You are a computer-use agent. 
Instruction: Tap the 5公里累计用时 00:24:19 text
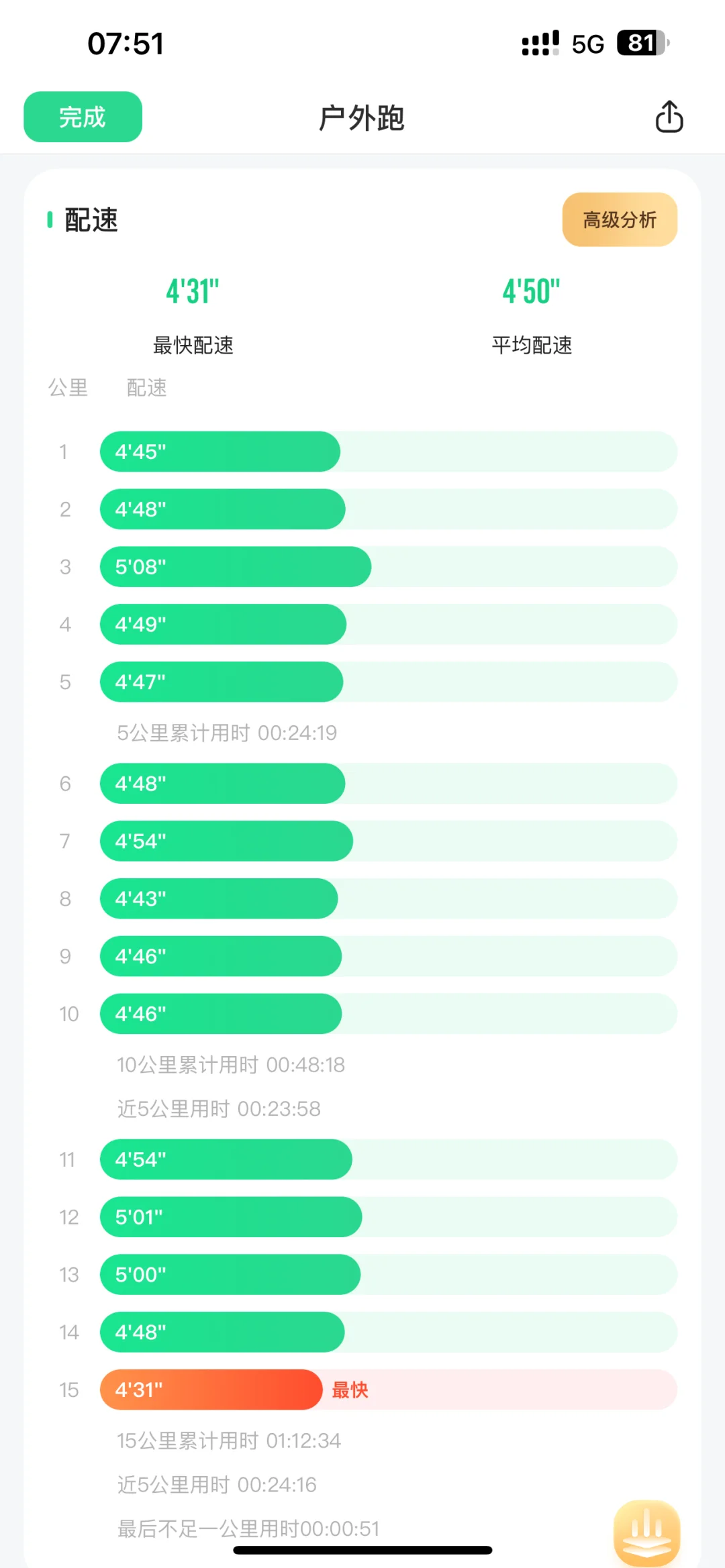click(x=227, y=733)
